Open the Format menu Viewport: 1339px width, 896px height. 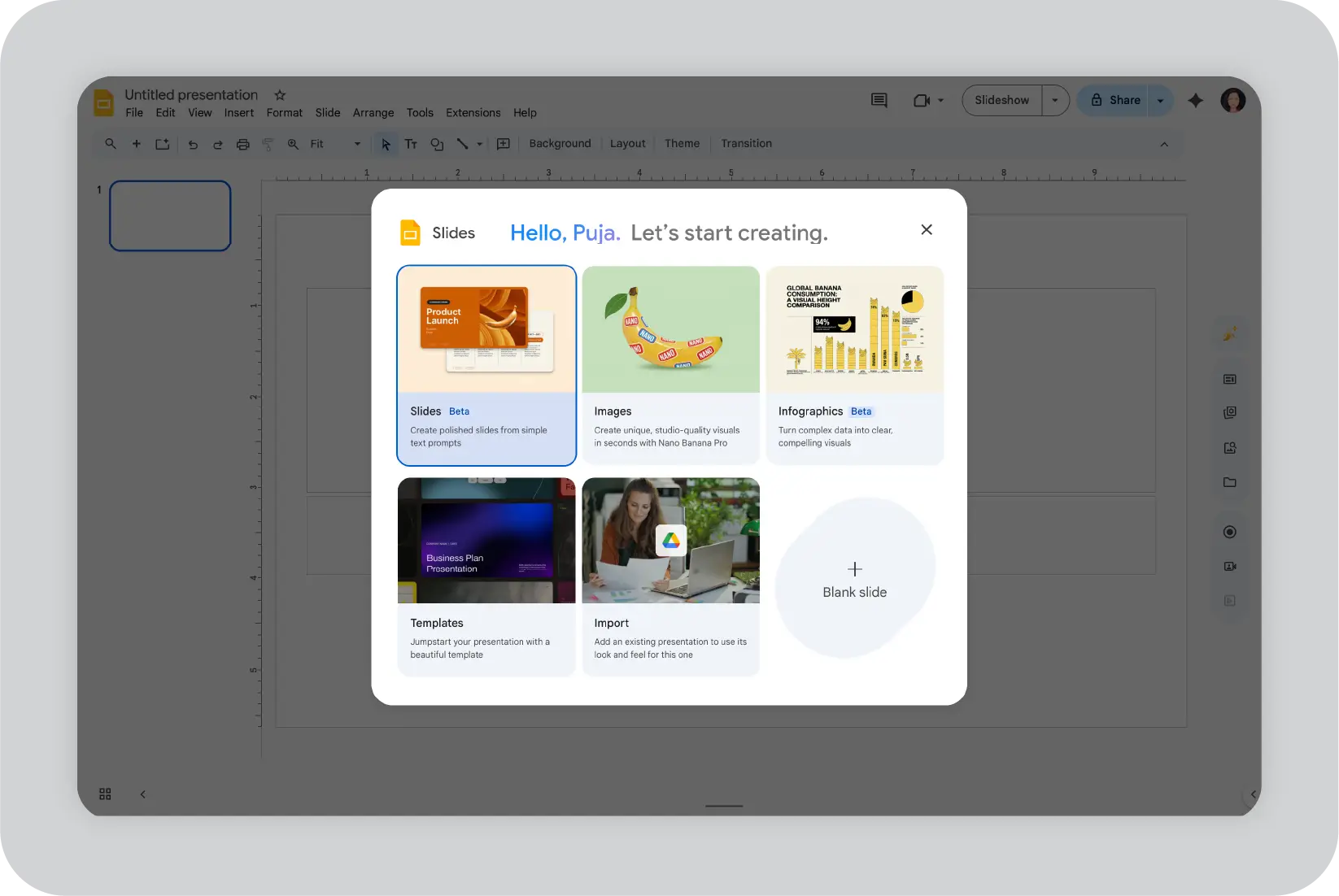[285, 113]
